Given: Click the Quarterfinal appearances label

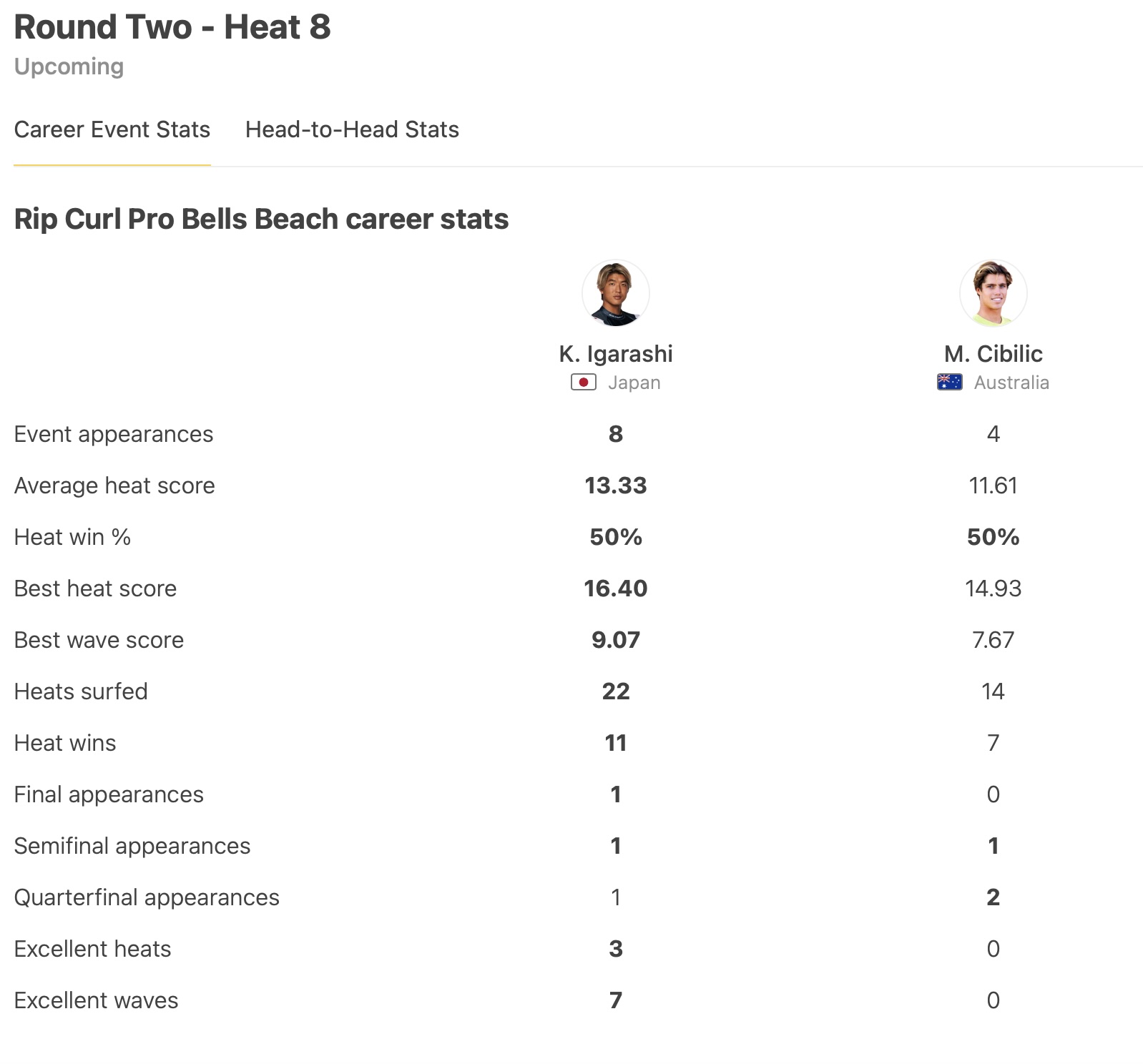Looking at the screenshot, I should point(147,897).
